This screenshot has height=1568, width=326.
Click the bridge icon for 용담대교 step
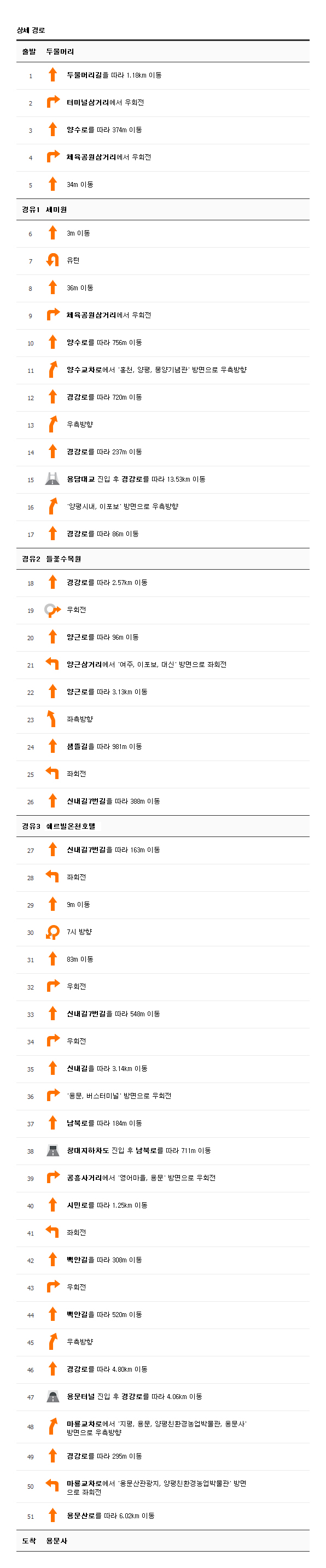(x=53, y=479)
